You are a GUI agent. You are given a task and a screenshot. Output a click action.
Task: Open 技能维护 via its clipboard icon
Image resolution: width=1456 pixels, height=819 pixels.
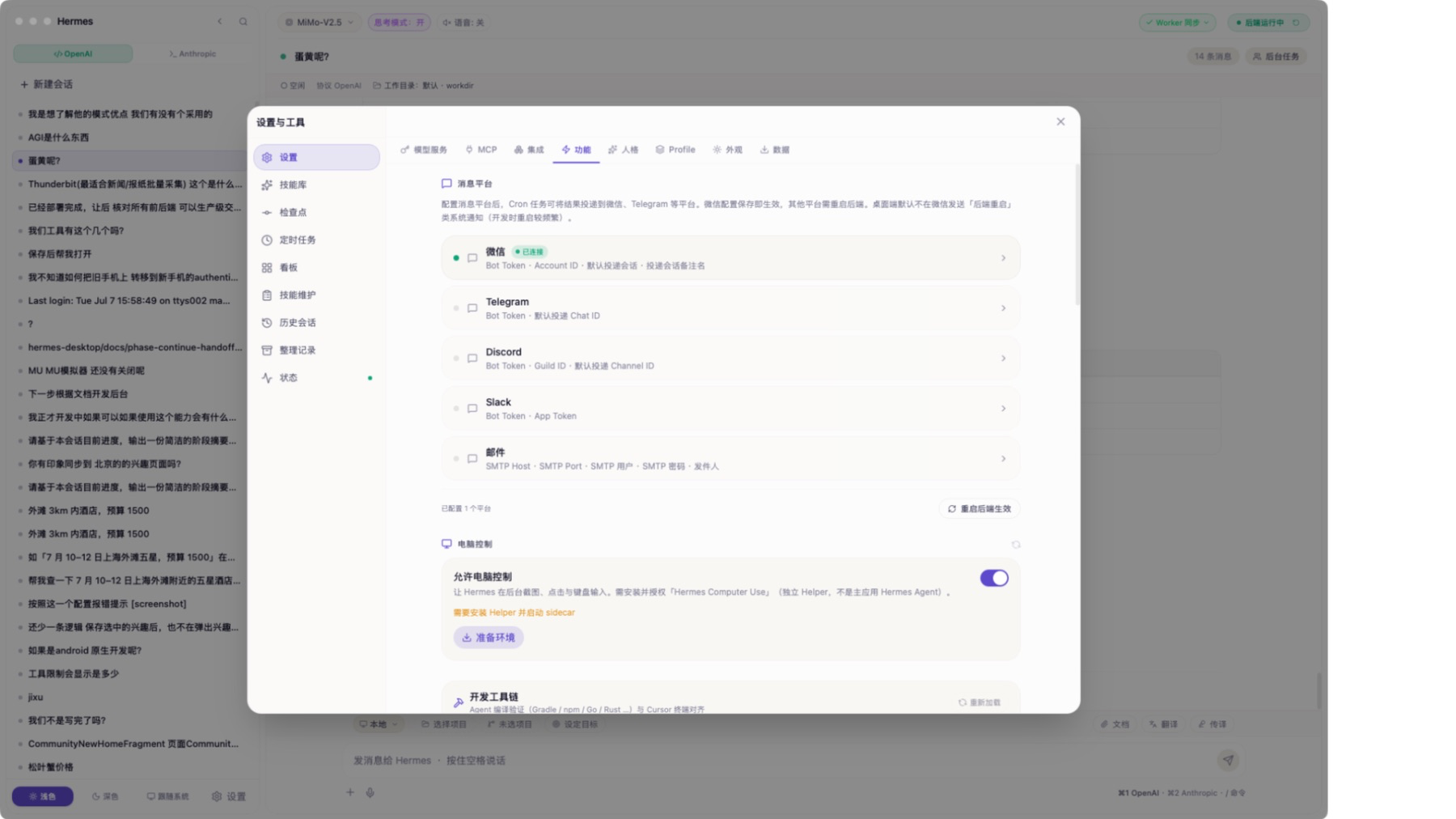(x=267, y=295)
